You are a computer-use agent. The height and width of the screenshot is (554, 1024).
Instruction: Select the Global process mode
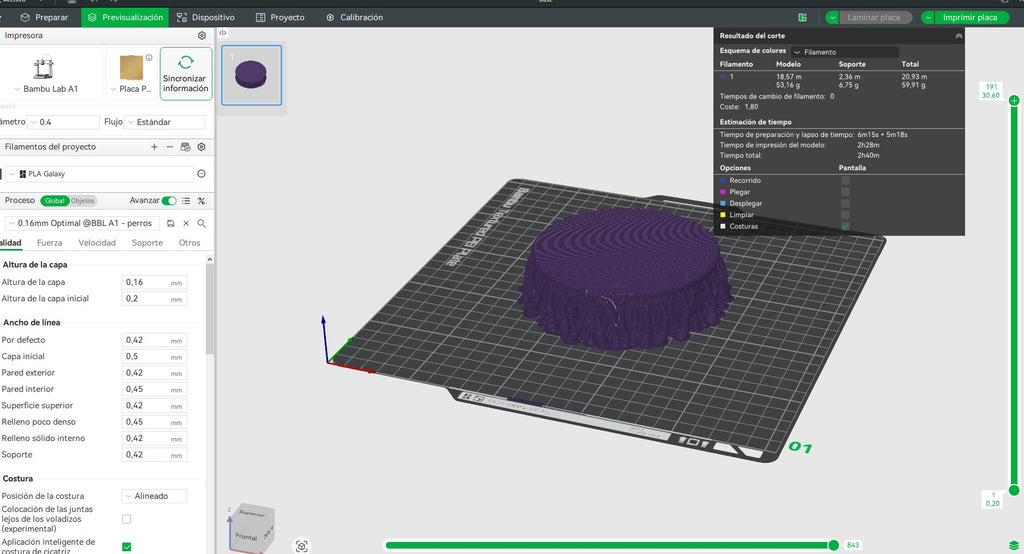click(55, 201)
